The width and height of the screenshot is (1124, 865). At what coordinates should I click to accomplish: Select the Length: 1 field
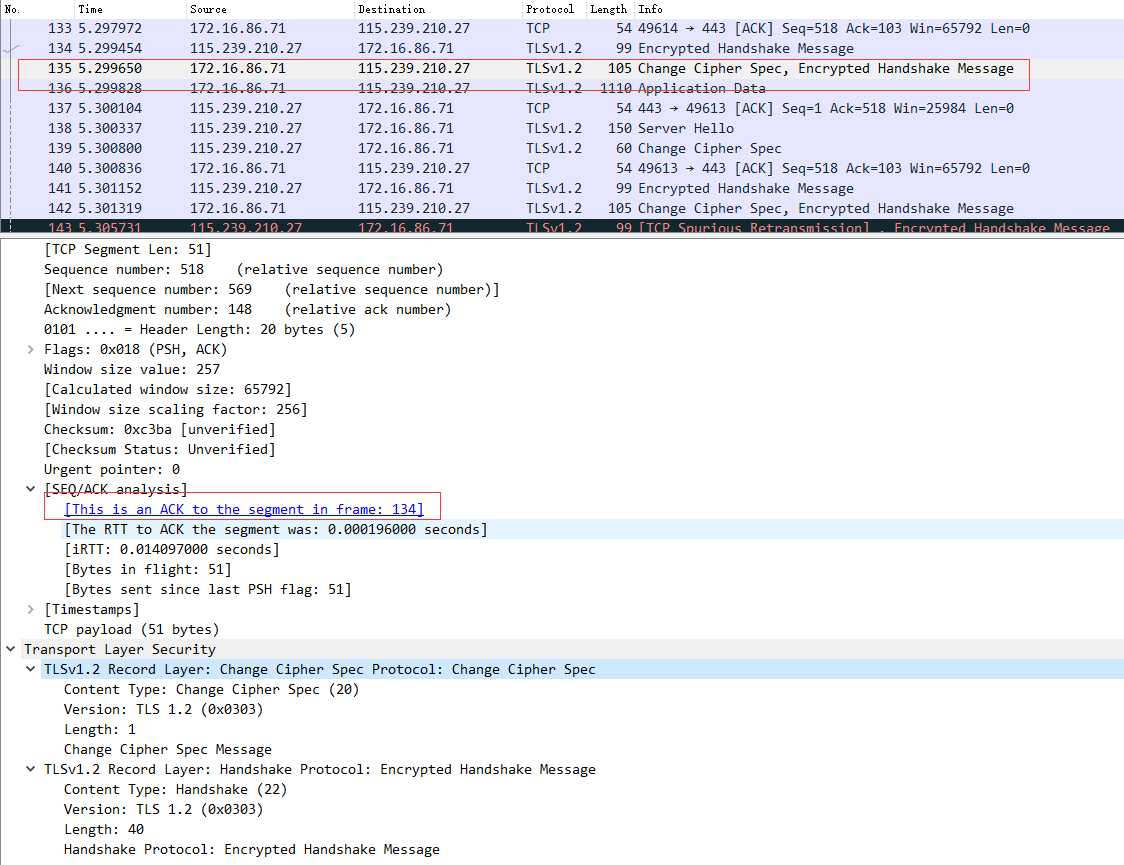pyautogui.click(x=100, y=730)
